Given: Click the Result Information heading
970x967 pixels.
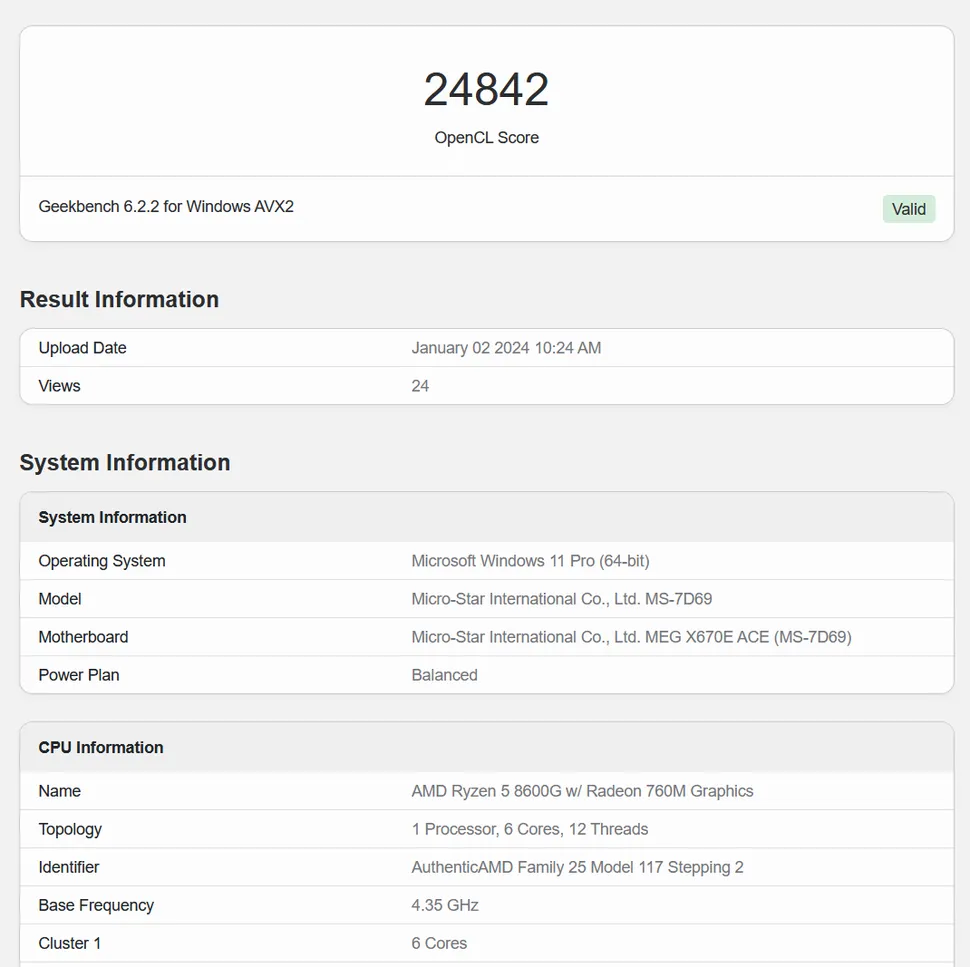Looking at the screenshot, I should click(x=119, y=299).
